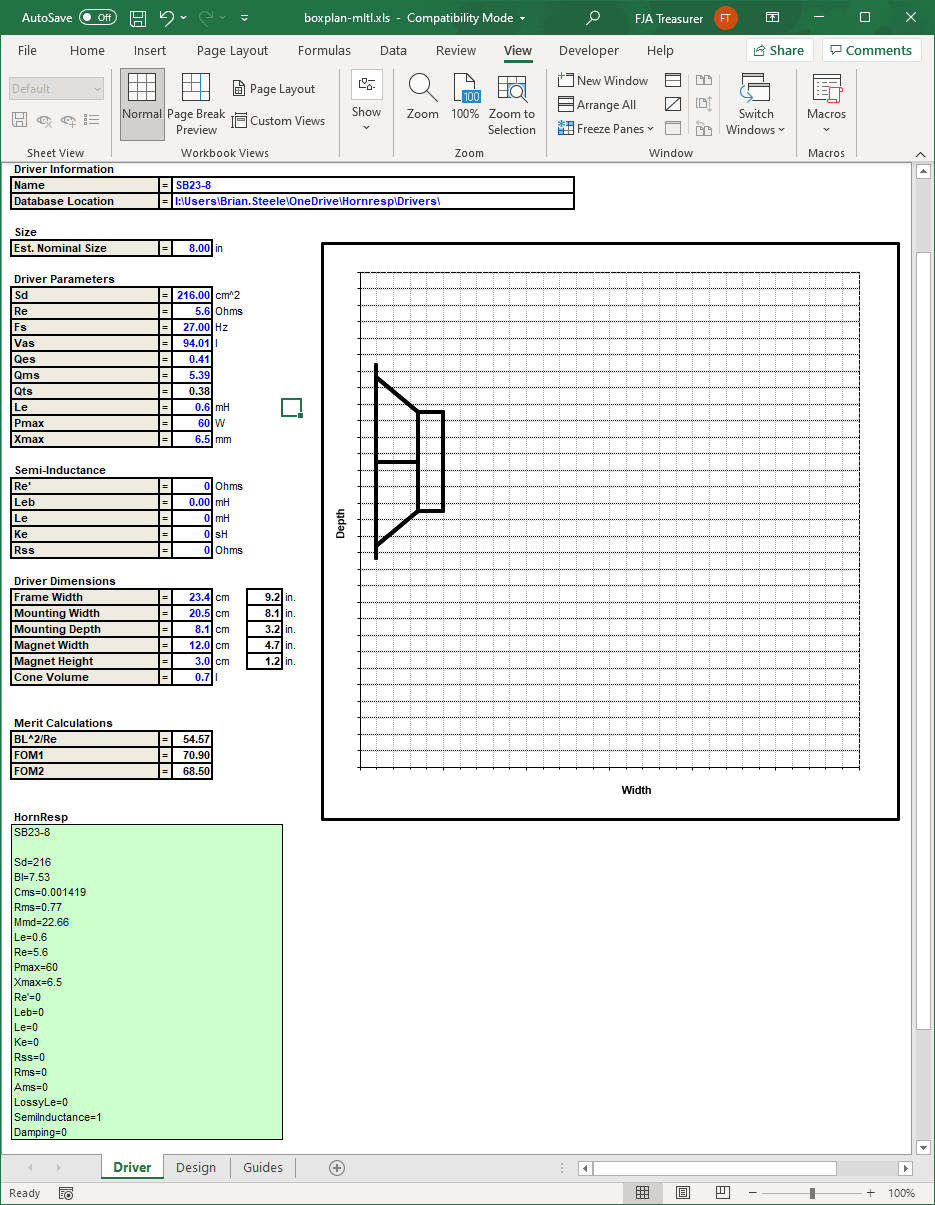Select Normal workbook view
The image size is (935, 1205).
pos(142,104)
